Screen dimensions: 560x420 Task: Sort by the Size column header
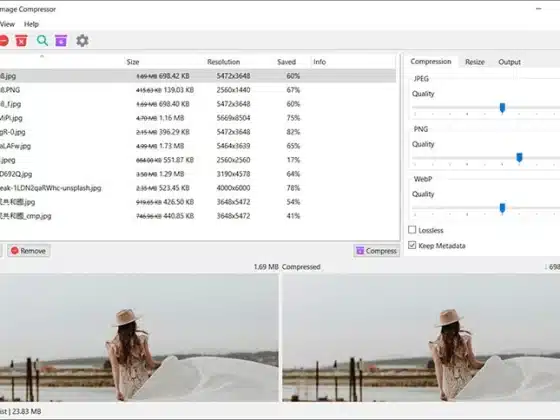pyautogui.click(x=132, y=62)
